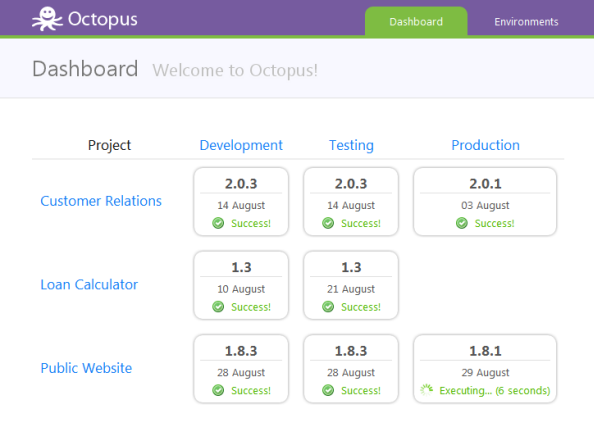Open the Testing environment header link
This screenshot has height=428, width=594.
[x=351, y=145]
